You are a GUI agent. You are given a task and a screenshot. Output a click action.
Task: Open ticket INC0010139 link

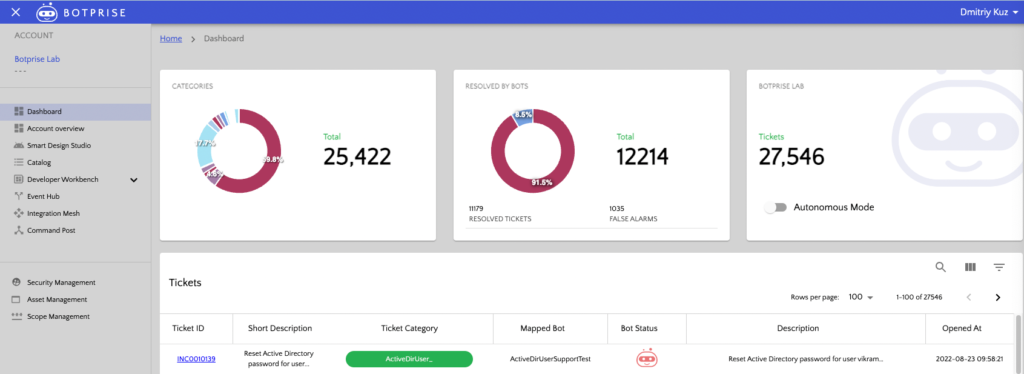[196, 359]
